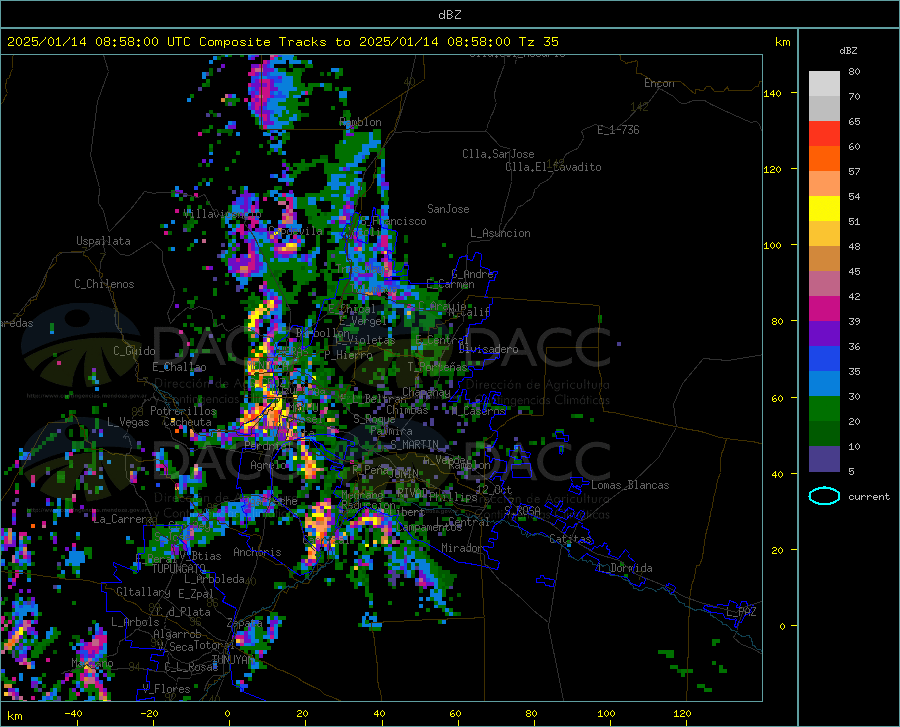Click the dBZ title at top
Image resolution: width=900 pixels, height=727 pixels.
point(449,15)
